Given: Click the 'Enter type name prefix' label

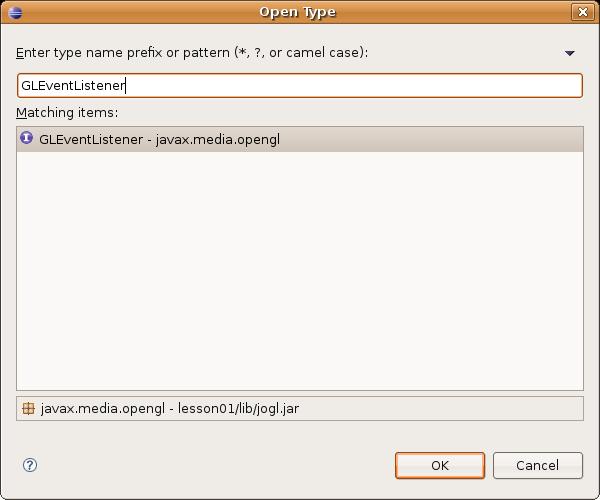Looking at the screenshot, I should (x=192, y=52).
